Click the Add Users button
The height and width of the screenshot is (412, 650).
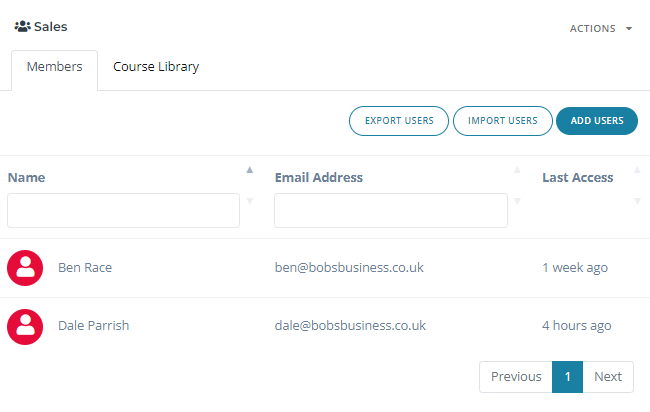pyautogui.click(x=597, y=121)
